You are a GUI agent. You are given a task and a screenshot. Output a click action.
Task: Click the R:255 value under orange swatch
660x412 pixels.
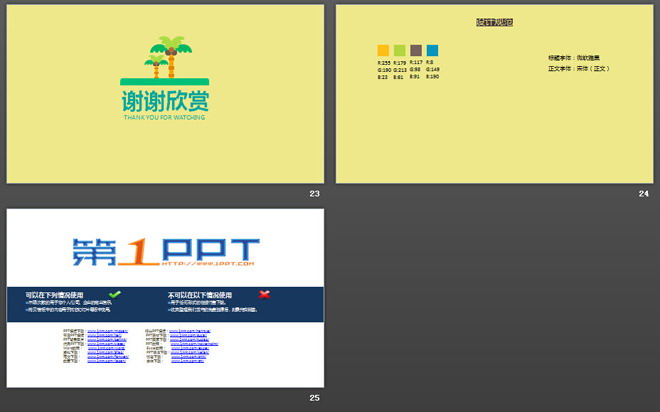coord(384,63)
